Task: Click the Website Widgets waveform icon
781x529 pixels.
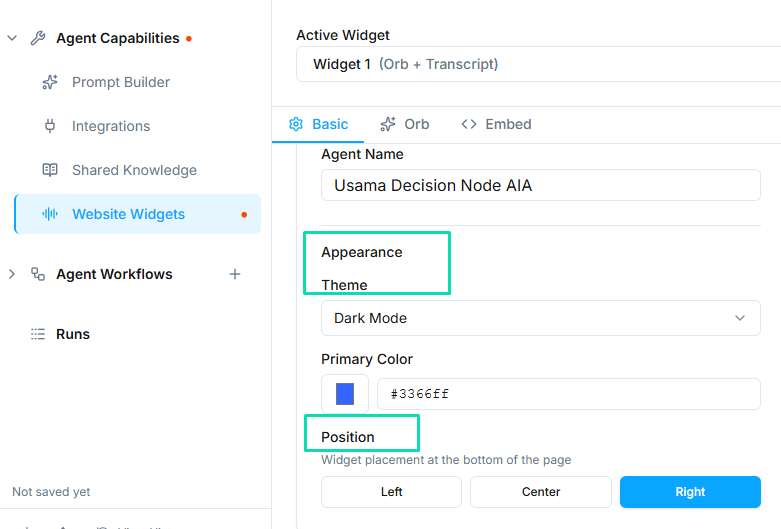Action: click(x=50, y=214)
